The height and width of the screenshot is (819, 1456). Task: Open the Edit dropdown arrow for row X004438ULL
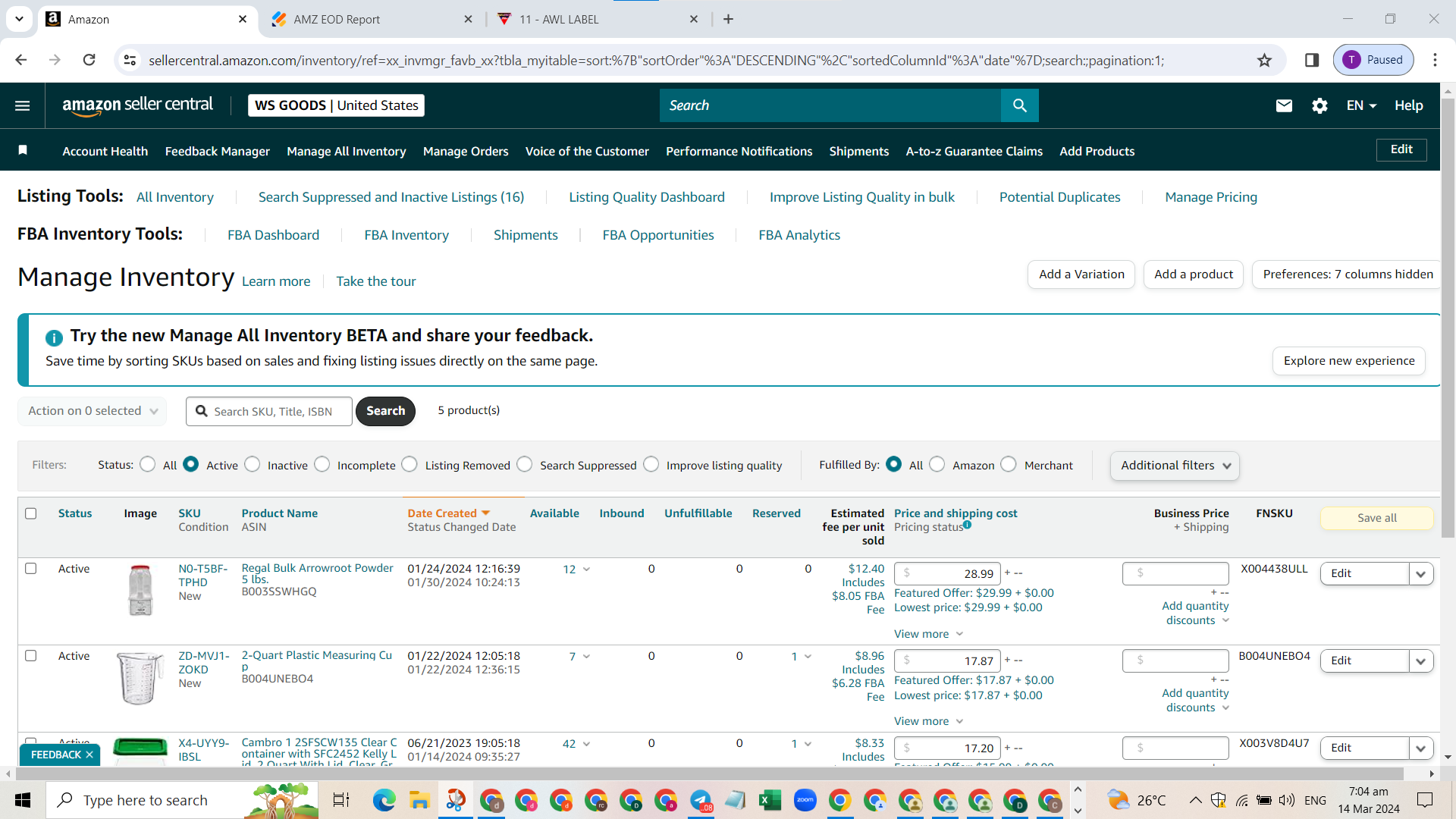1421,574
